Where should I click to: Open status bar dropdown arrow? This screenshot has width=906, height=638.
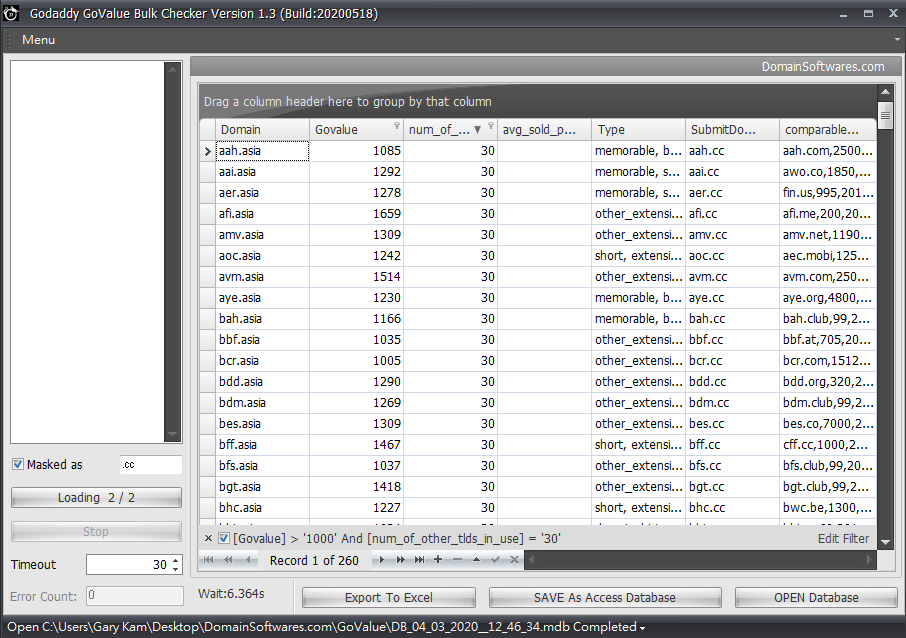point(642,628)
